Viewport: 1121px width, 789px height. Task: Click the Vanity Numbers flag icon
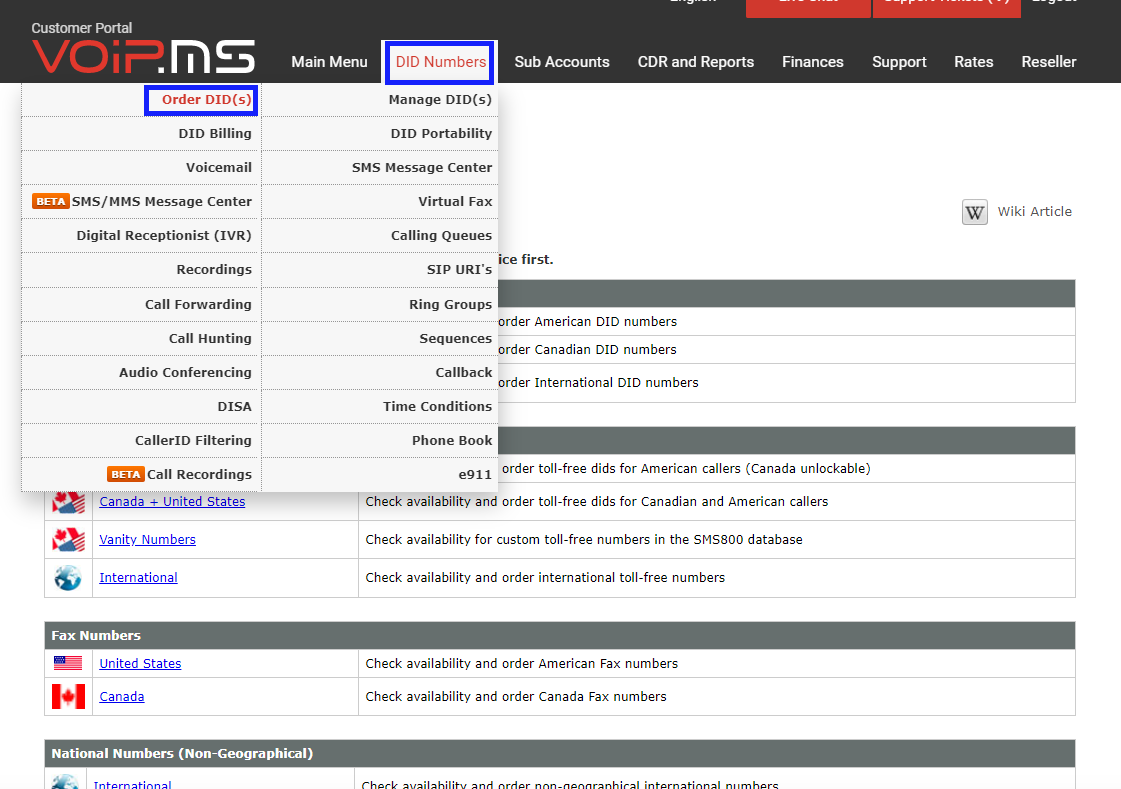(x=69, y=540)
